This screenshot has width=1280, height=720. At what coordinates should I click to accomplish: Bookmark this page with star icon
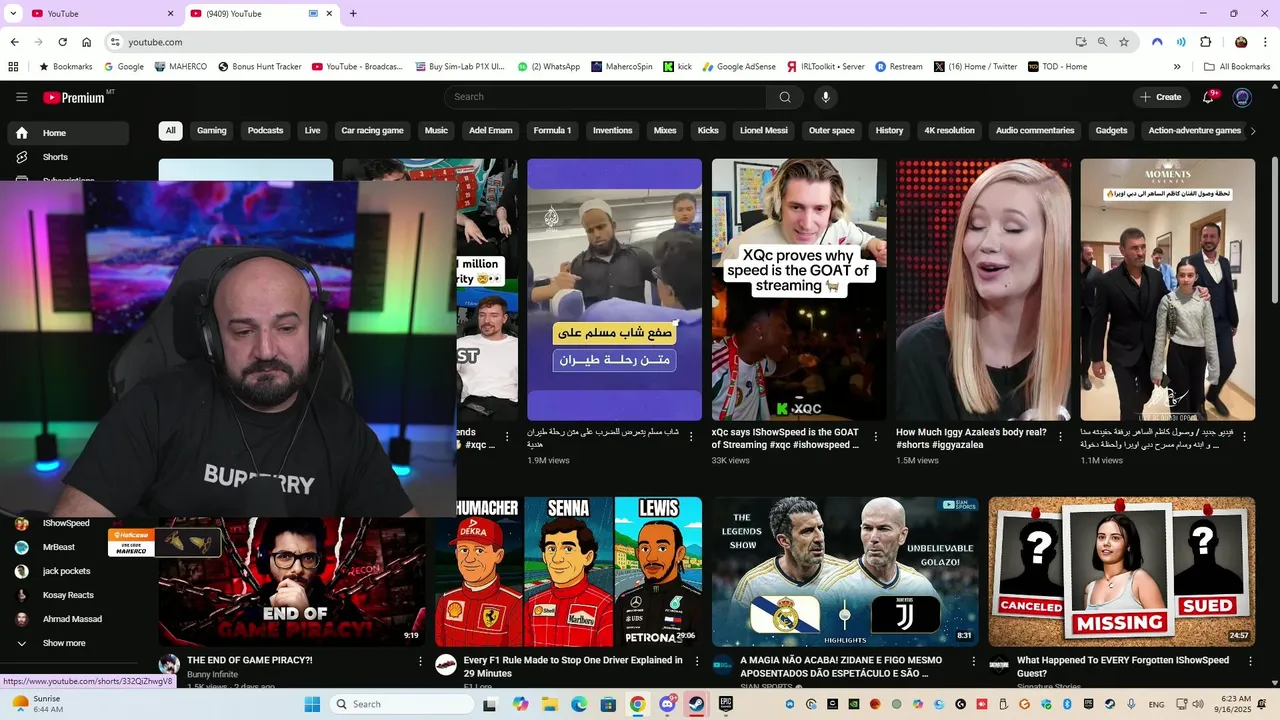pyautogui.click(x=1124, y=42)
